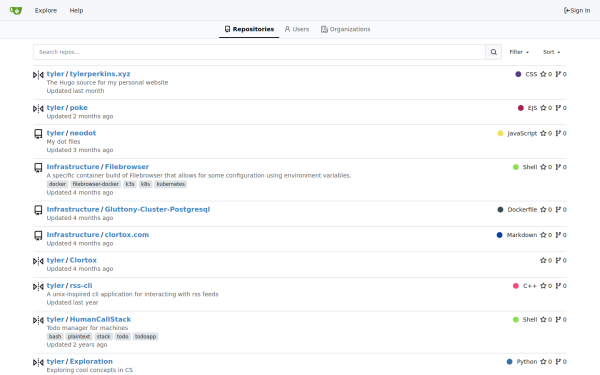Click 'My dot files' description text

point(64,142)
